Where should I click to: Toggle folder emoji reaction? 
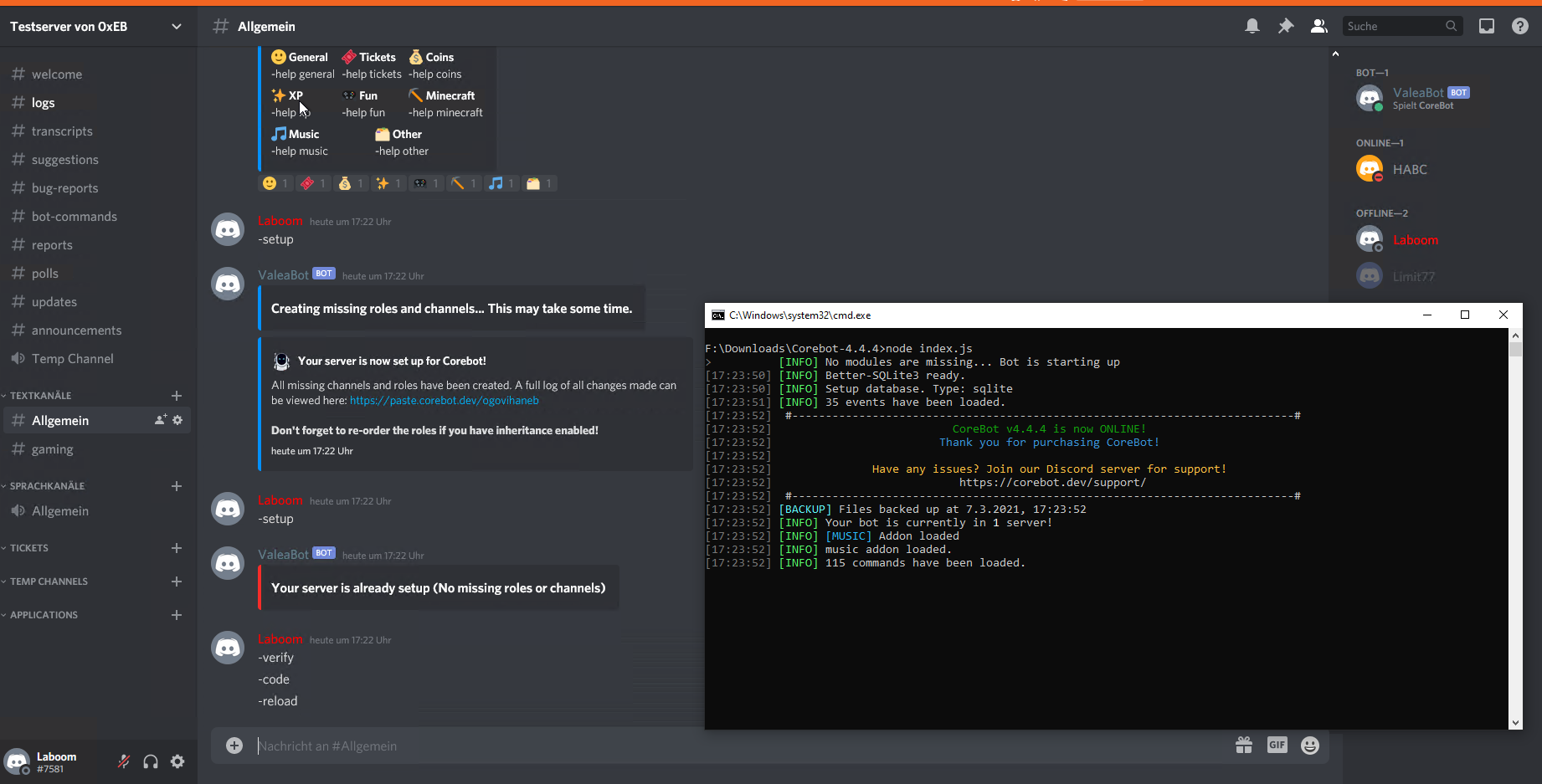pos(539,183)
